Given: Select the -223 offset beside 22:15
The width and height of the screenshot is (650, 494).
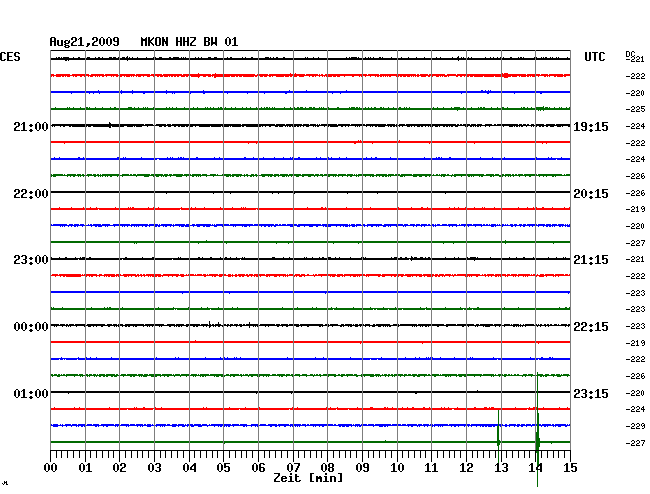Looking at the screenshot, I should pos(635,326).
